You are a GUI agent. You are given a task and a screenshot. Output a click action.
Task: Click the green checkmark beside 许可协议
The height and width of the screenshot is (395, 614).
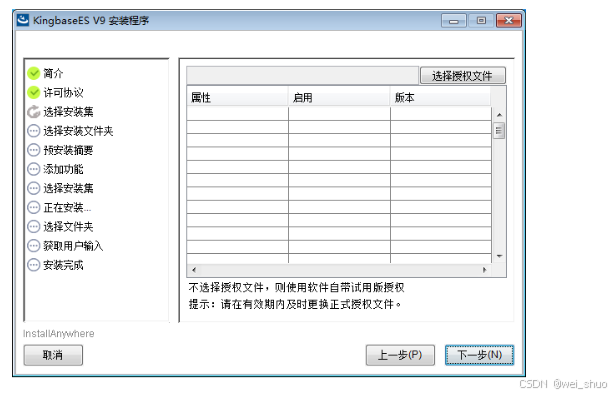(34, 92)
